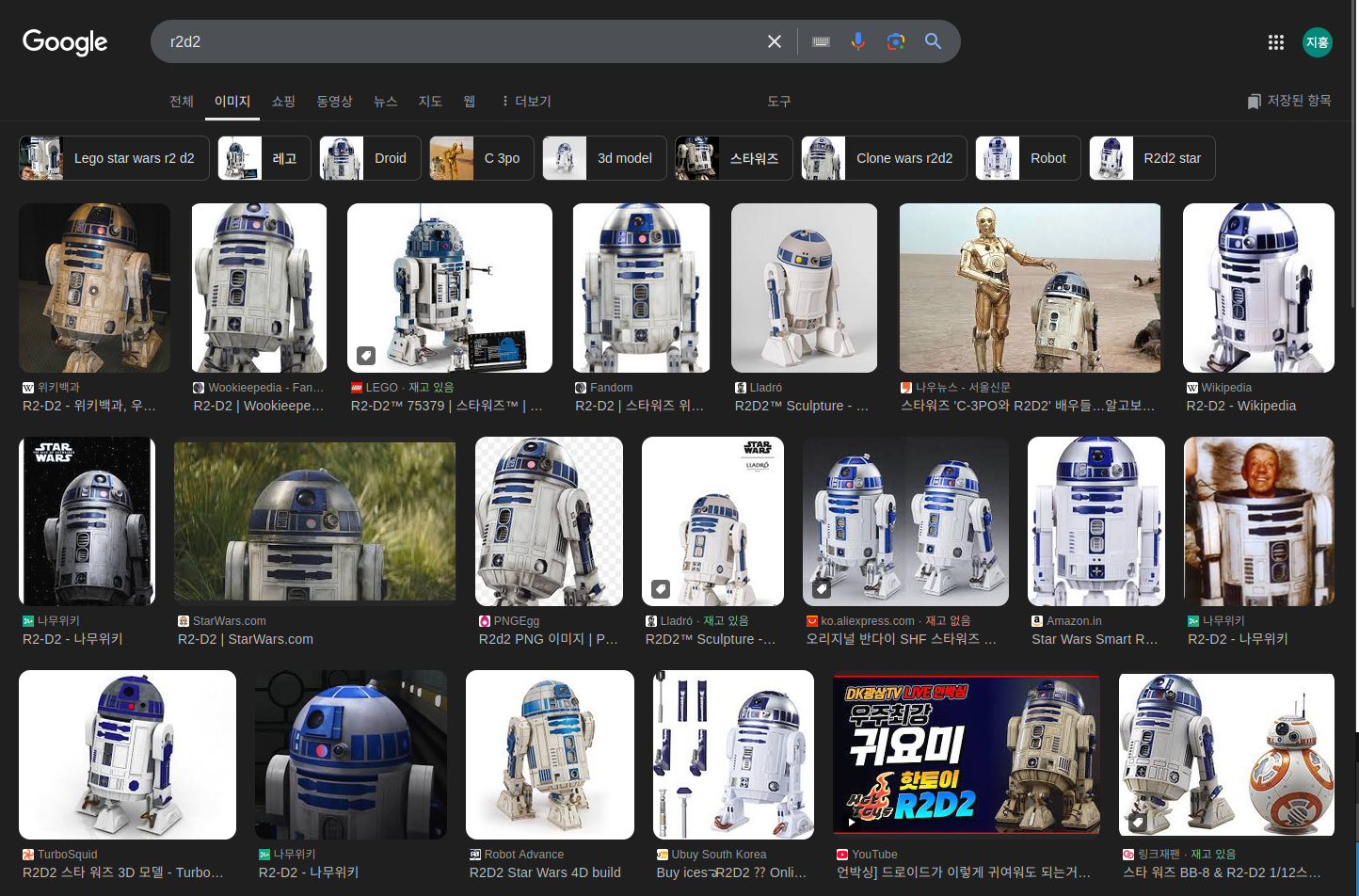Select the R2d2 star filter chip
Image resolution: width=1359 pixels, height=896 pixels.
1152,158
